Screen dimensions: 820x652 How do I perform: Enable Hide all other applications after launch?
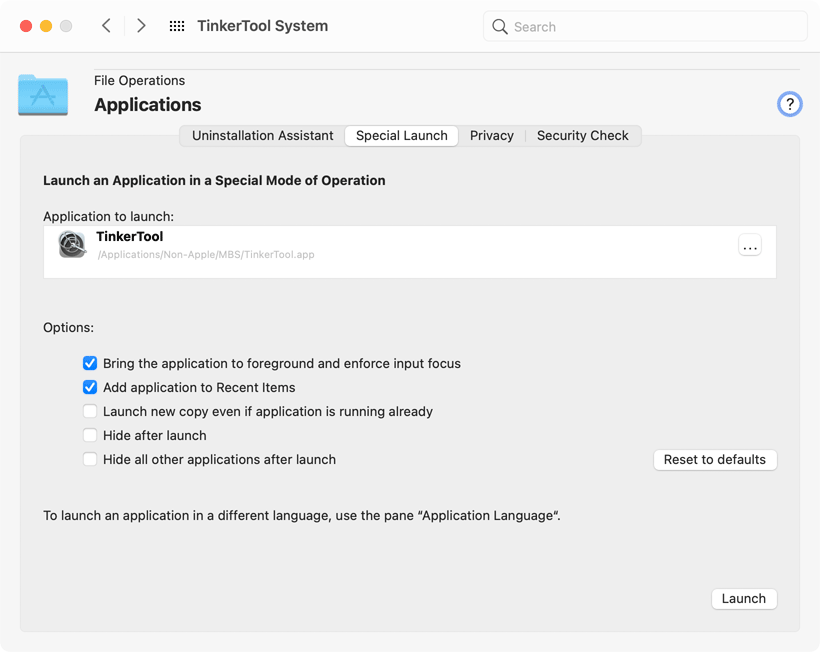(x=90, y=460)
